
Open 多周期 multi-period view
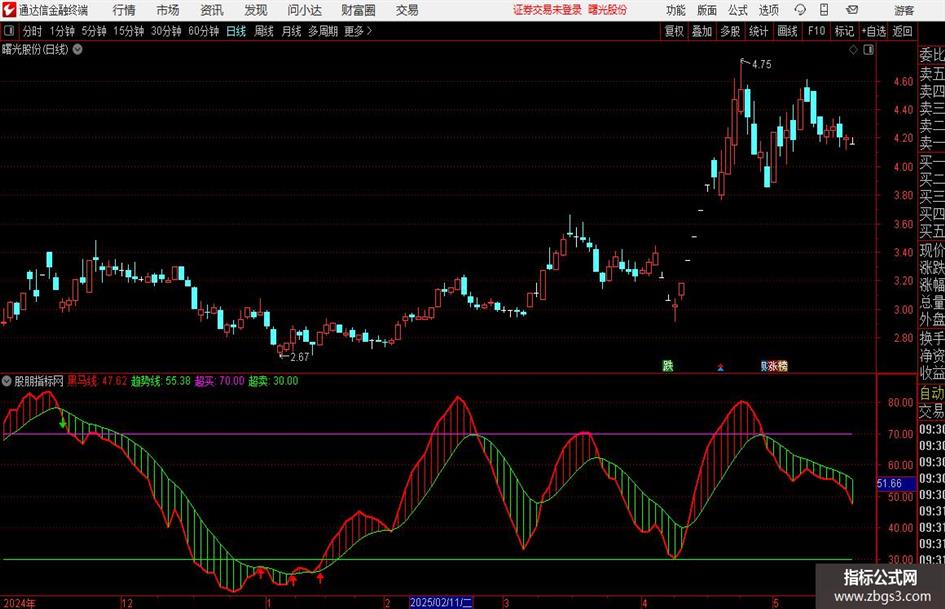pyautogui.click(x=323, y=31)
